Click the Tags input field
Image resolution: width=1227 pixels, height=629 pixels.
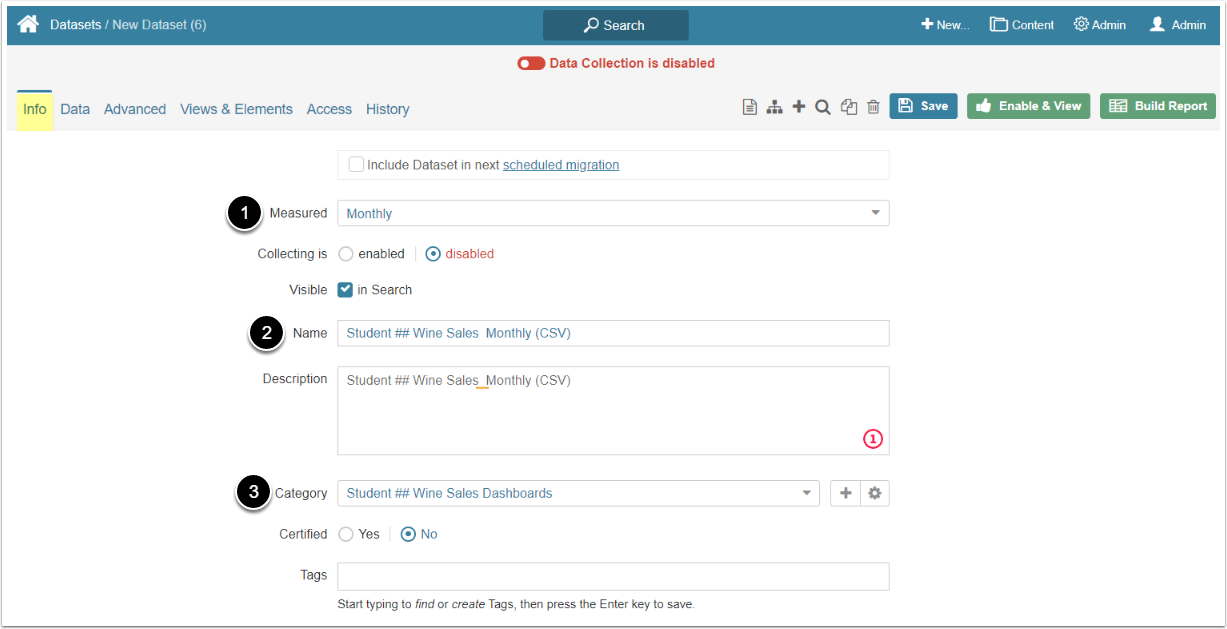[x=613, y=576]
